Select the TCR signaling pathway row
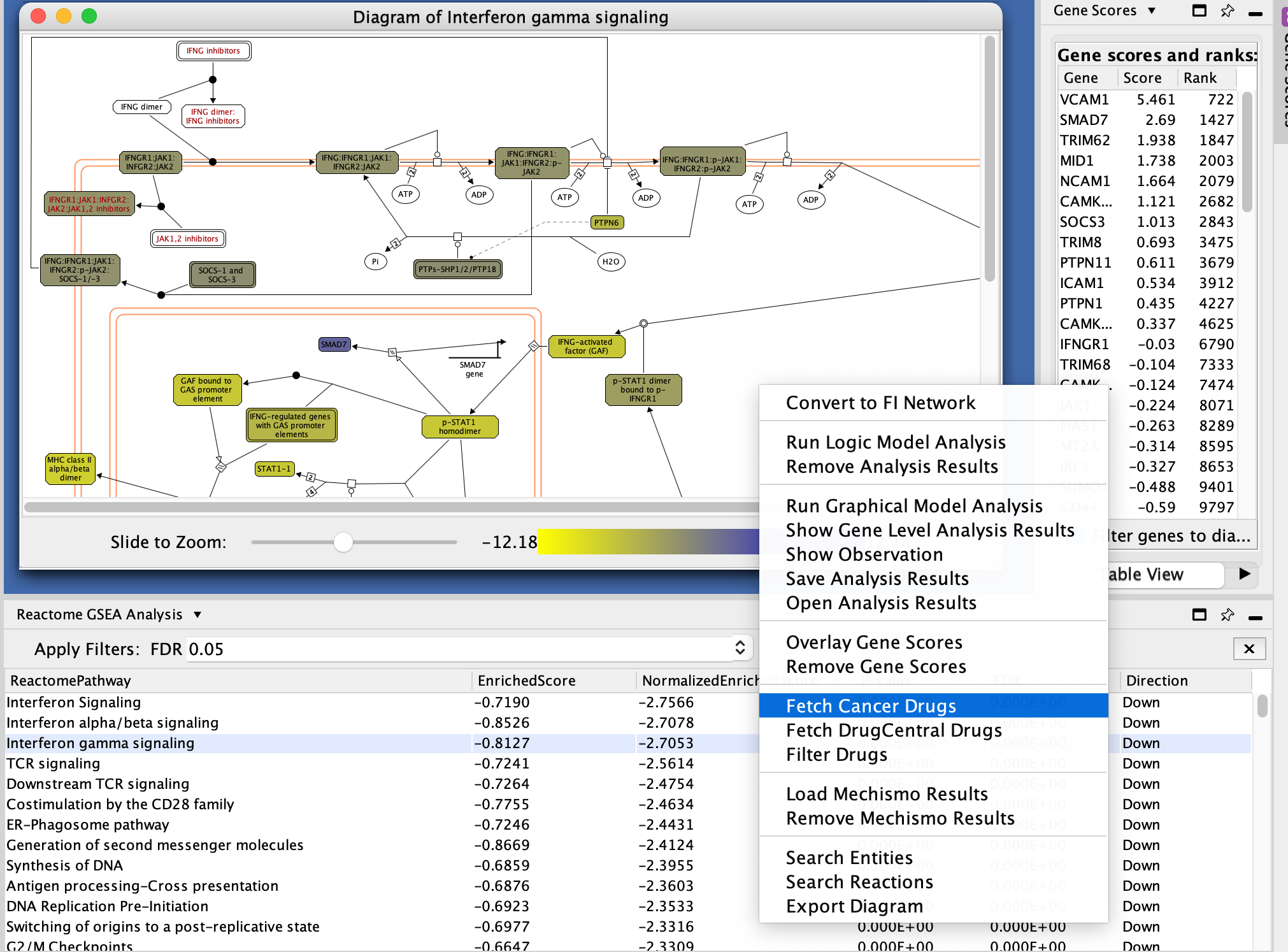 click(x=54, y=763)
